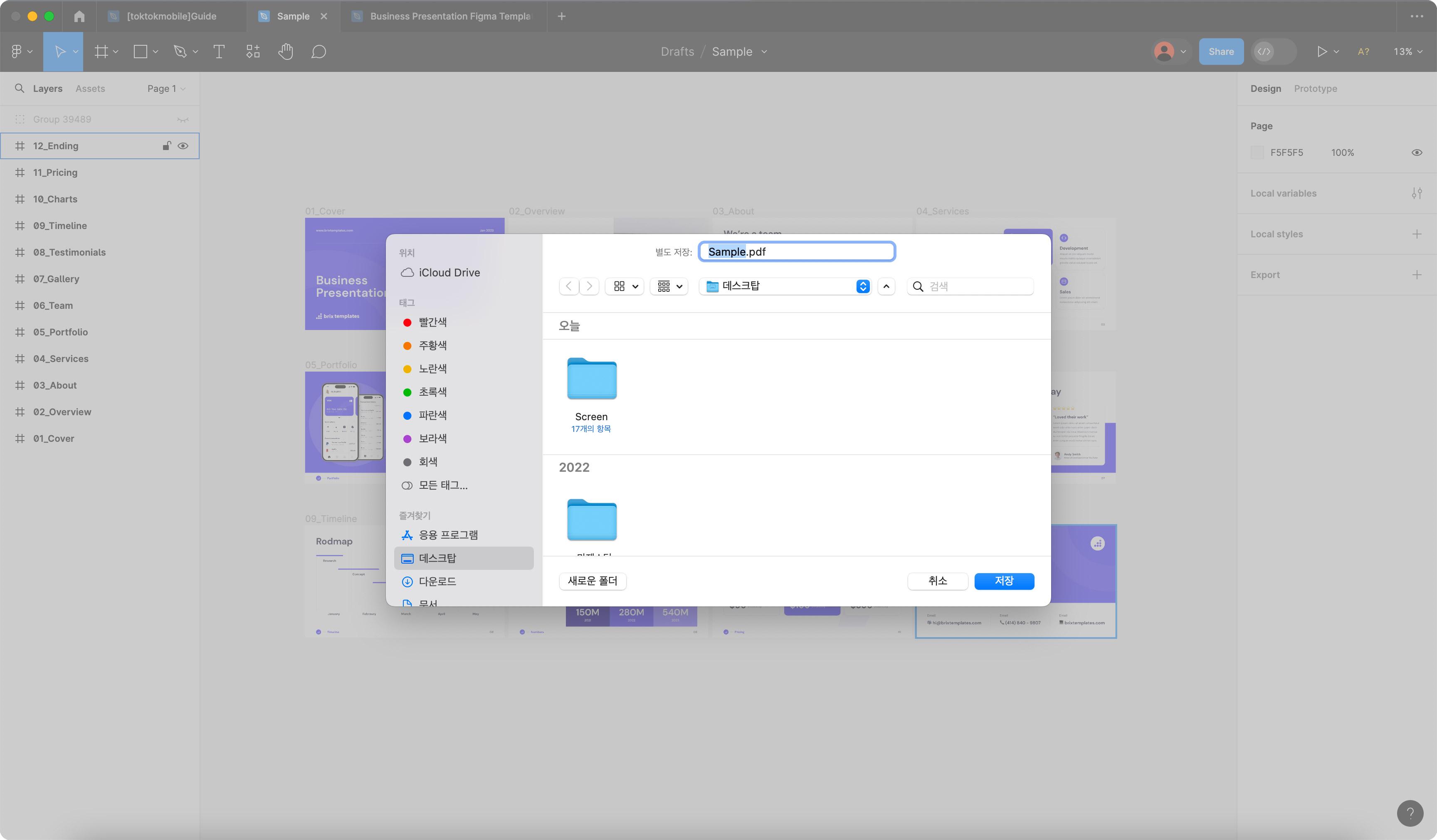
Task: Click the 저장 save button
Action: tap(1004, 581)
